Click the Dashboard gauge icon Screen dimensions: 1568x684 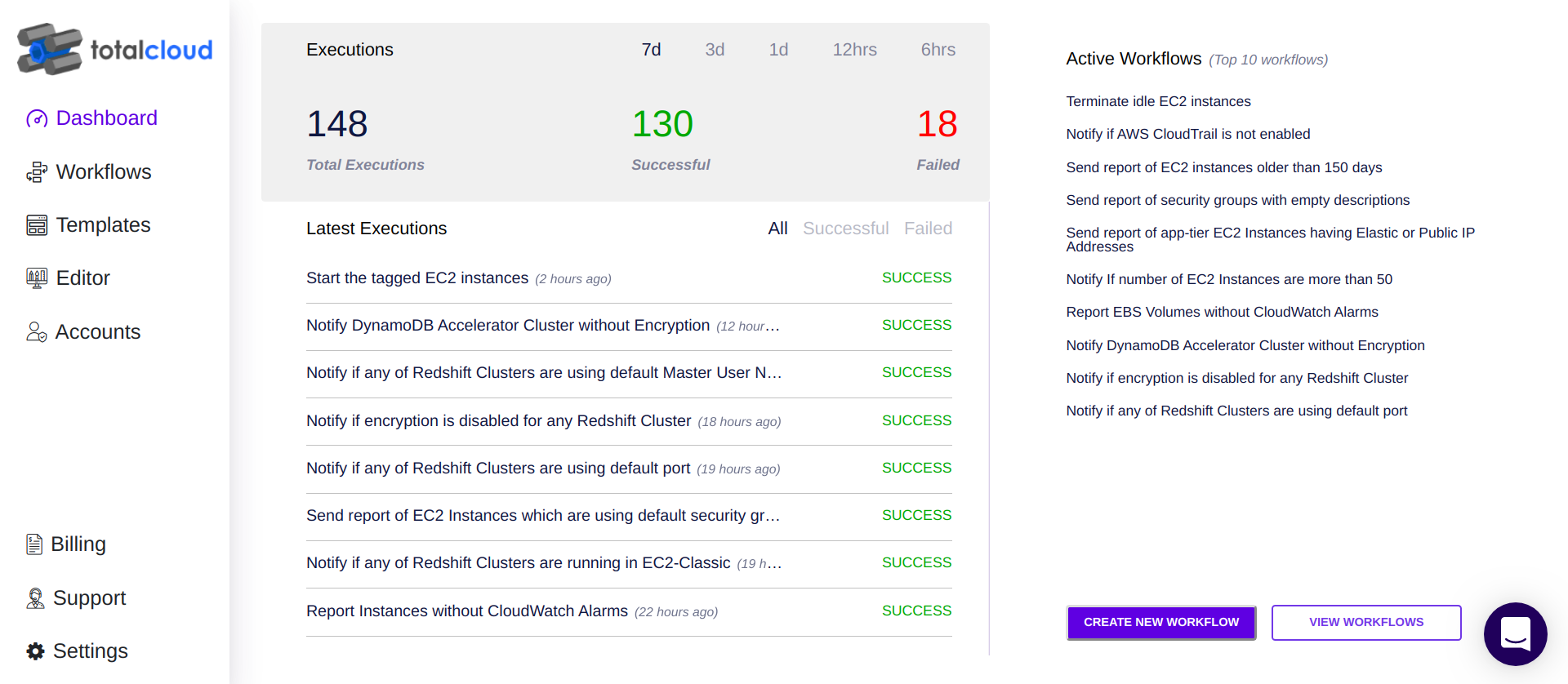point(37,119)
